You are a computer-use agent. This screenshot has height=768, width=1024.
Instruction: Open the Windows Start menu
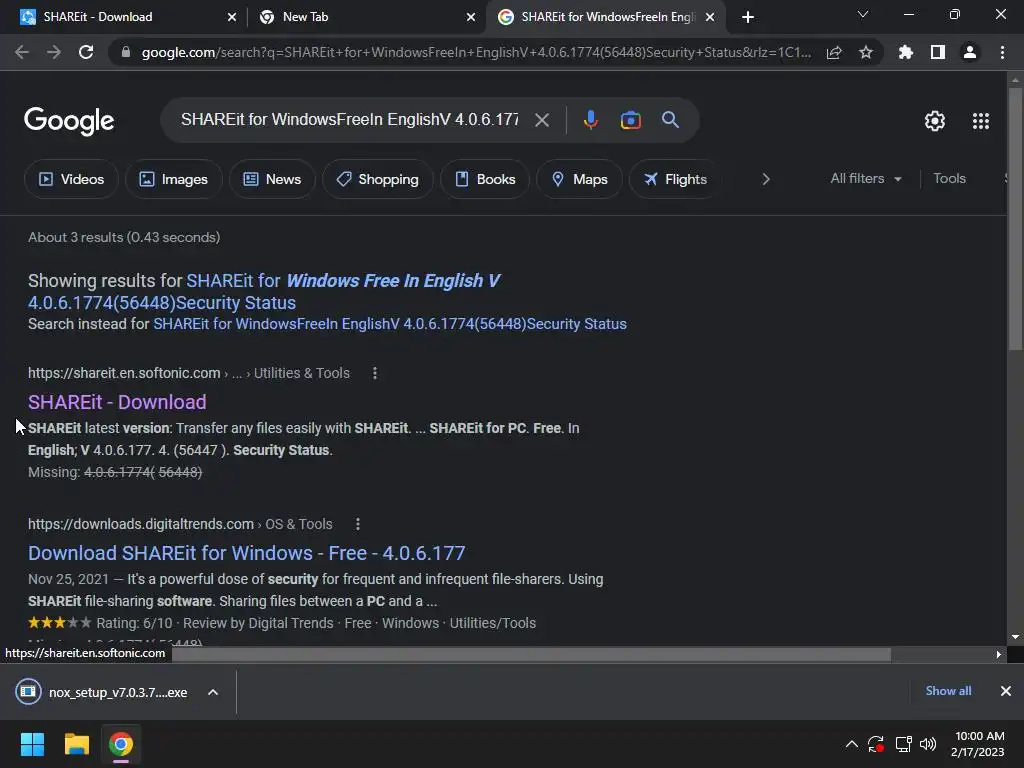click(x=32, y=744)
